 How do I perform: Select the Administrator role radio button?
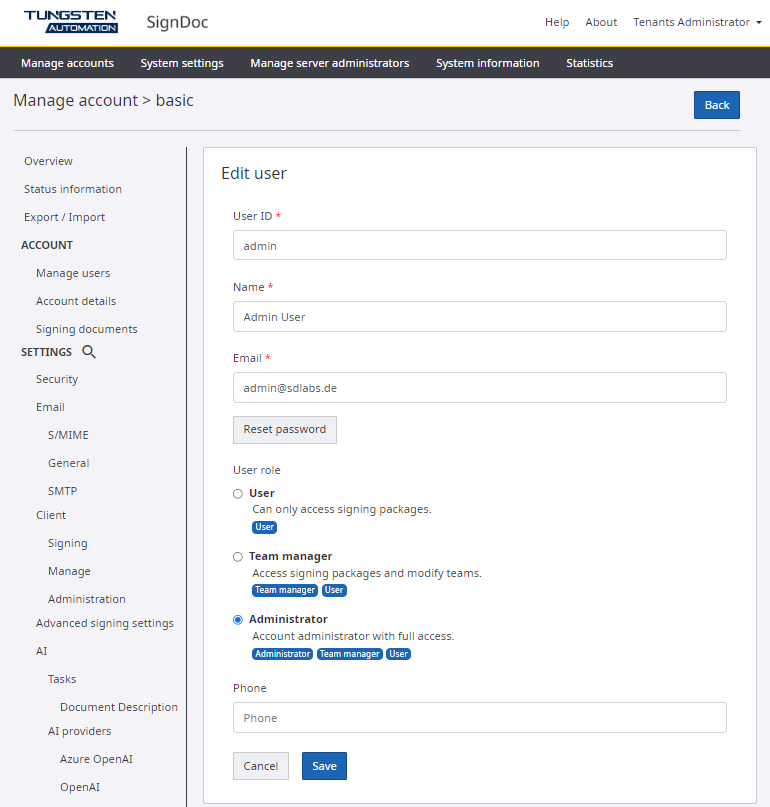[x=238, y=620]
